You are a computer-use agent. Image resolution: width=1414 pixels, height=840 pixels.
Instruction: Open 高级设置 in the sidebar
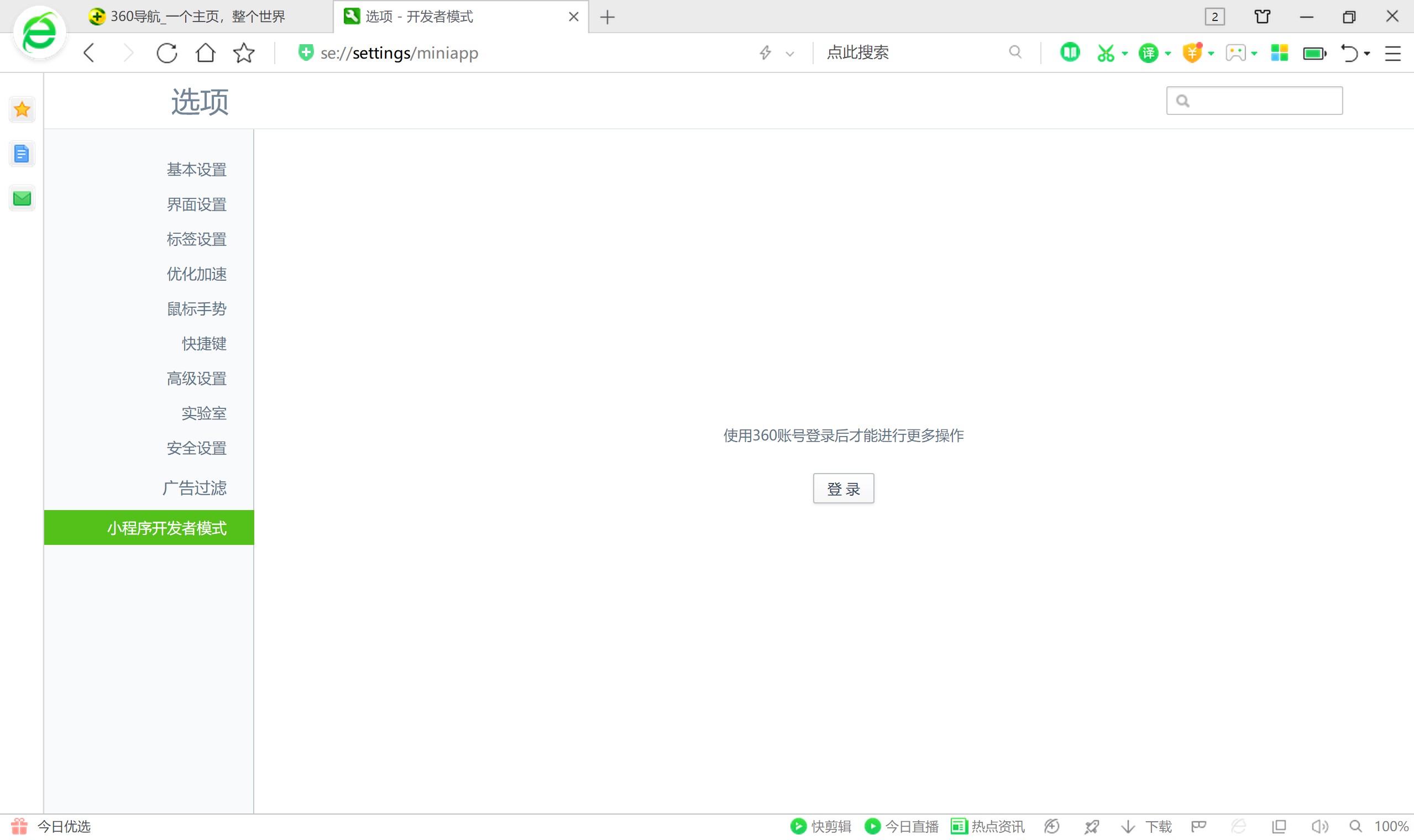196,379
